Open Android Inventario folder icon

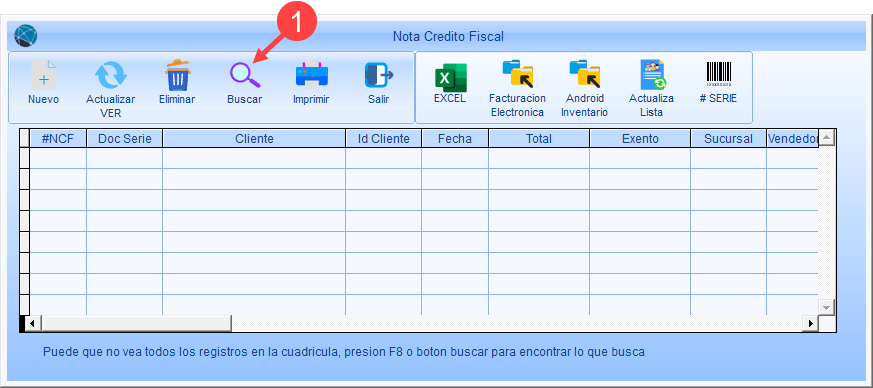tap(585, 74)
